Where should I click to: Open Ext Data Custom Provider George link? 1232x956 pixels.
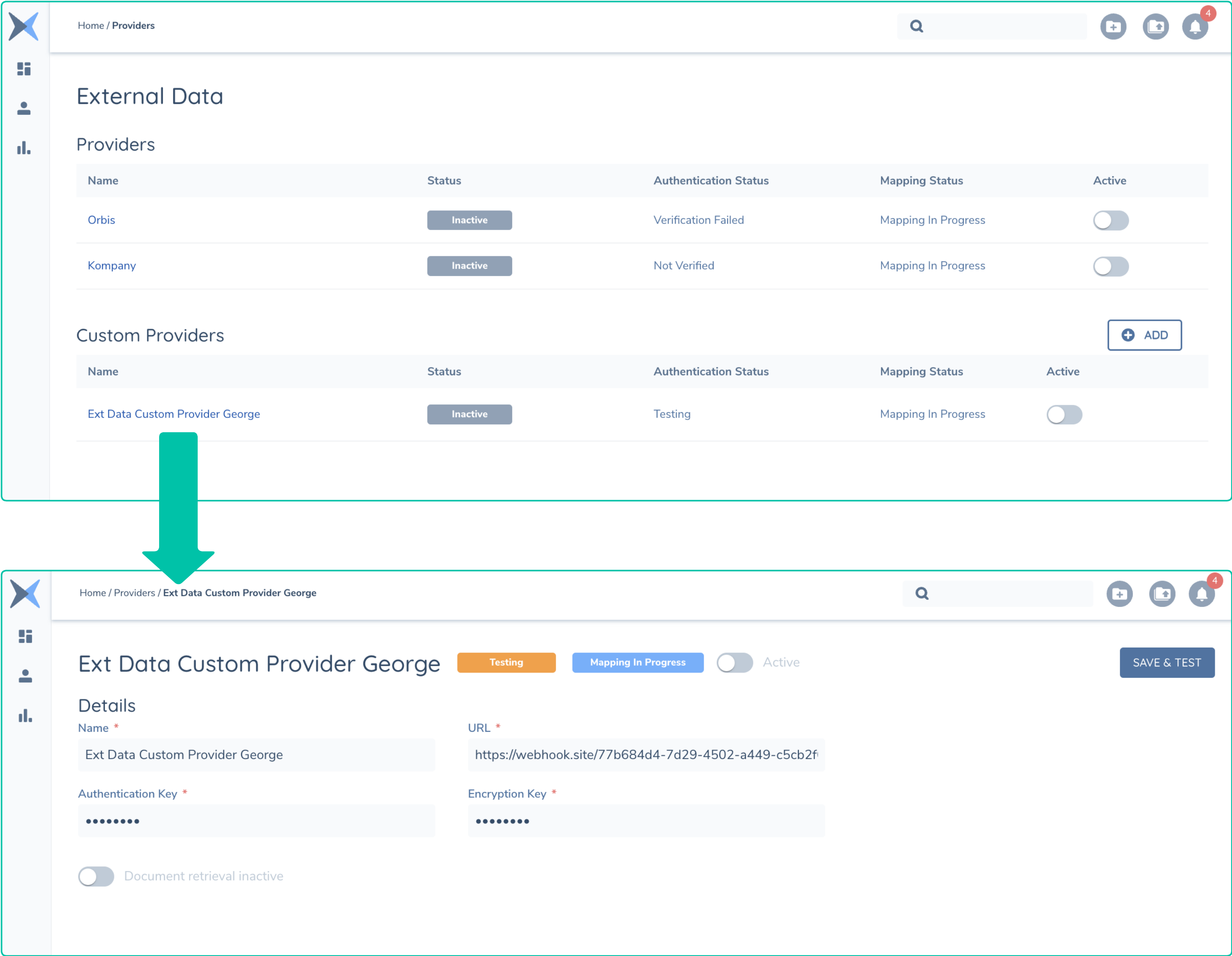174,414
